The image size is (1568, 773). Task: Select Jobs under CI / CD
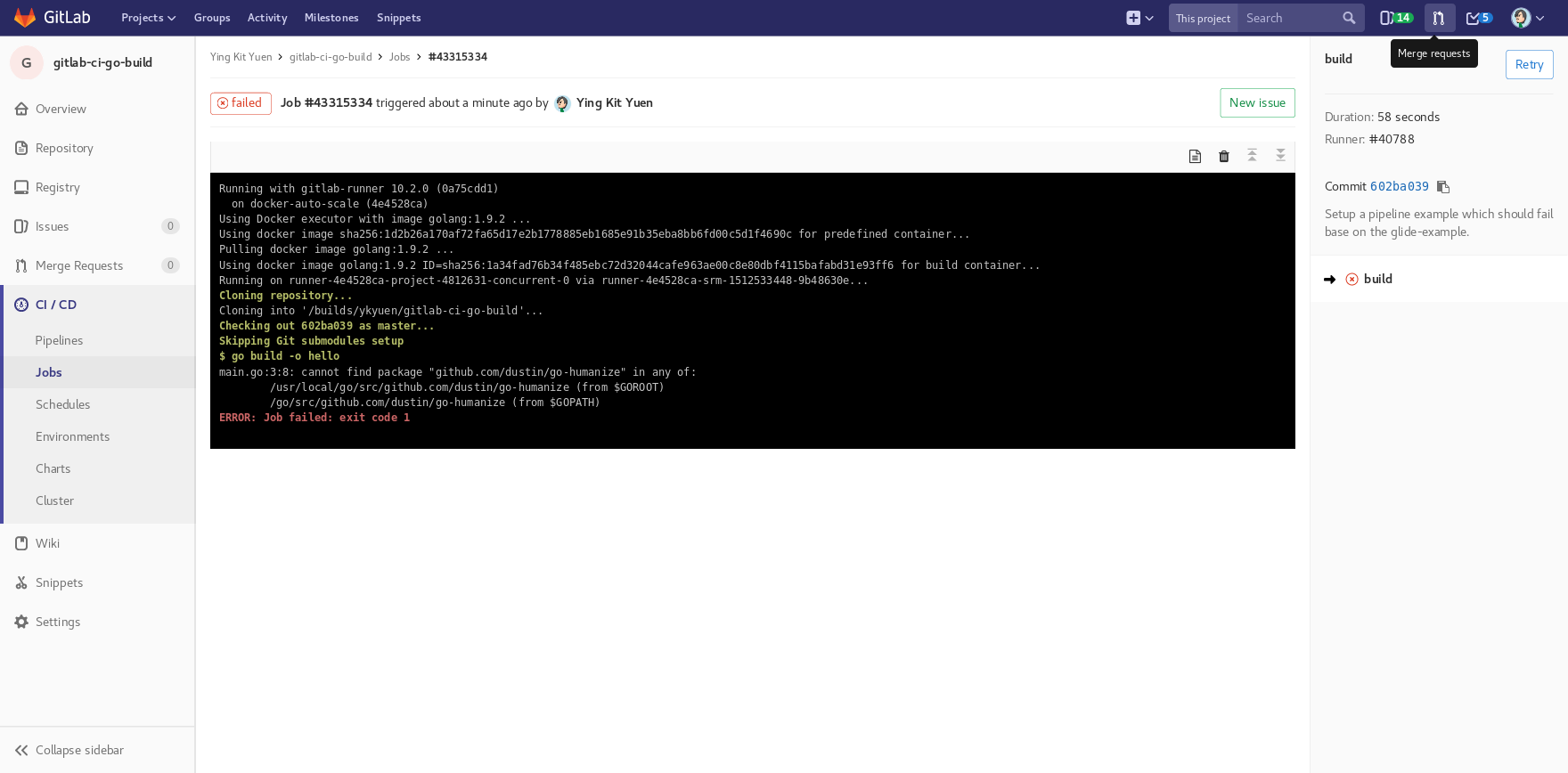[x=99, y=372]
